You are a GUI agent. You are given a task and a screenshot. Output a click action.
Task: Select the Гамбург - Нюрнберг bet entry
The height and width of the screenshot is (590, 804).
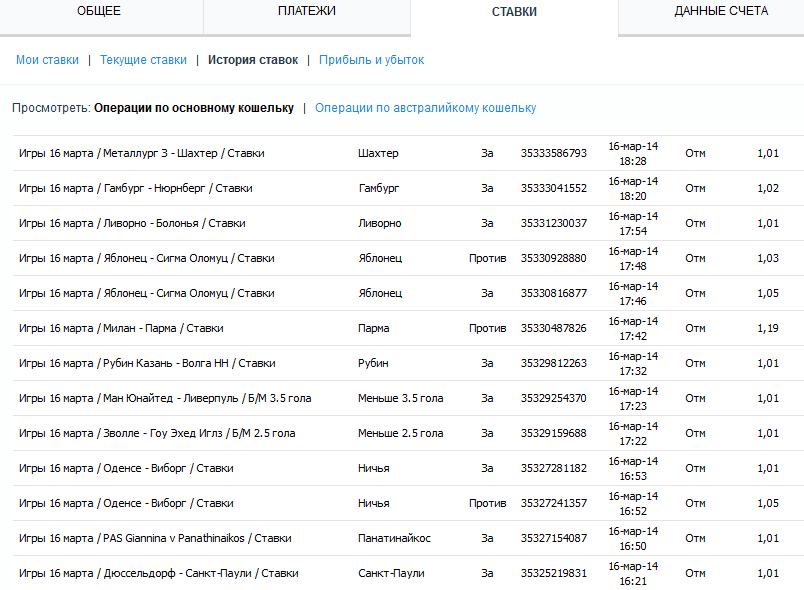tap(136, 188)
